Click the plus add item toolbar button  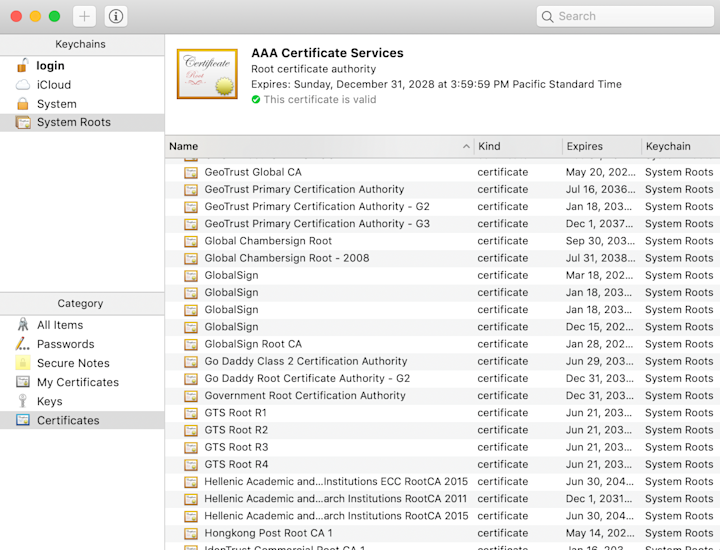[84, 17]
